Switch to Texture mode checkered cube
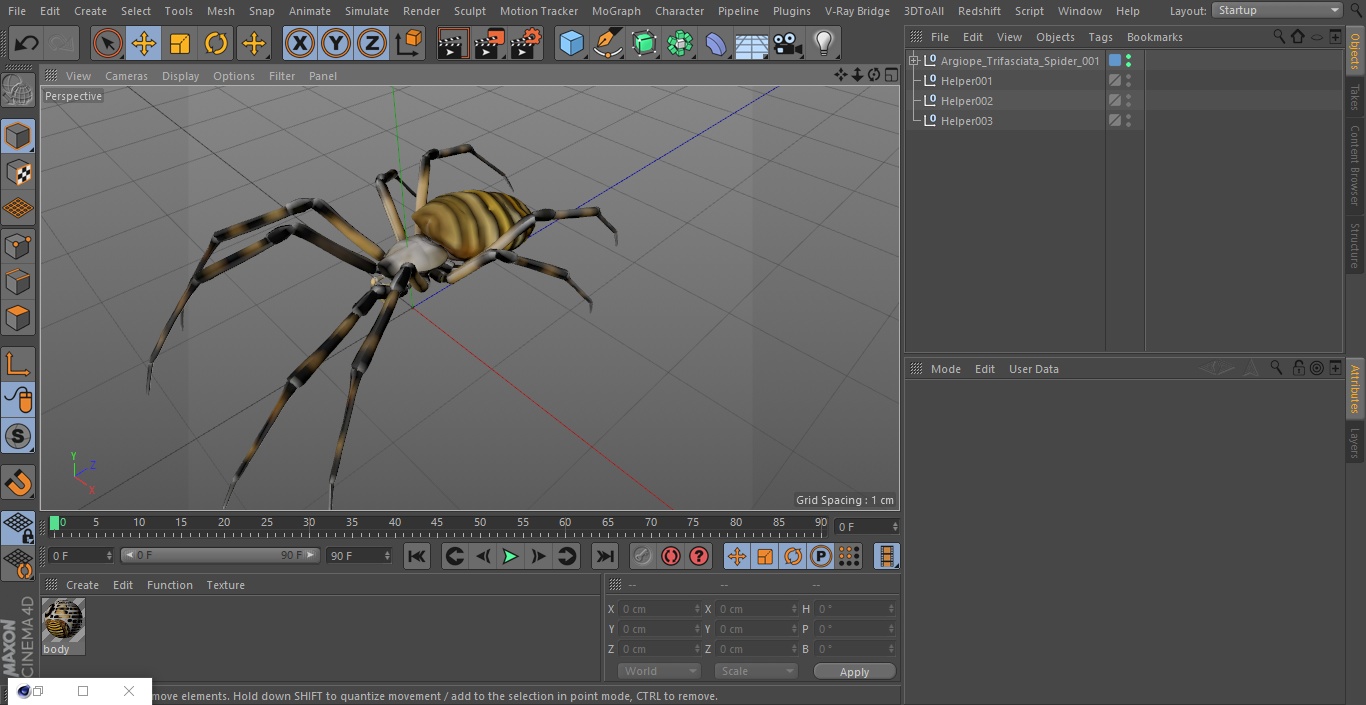Viewport: 1366px width, 705px height. pos(18,172)
